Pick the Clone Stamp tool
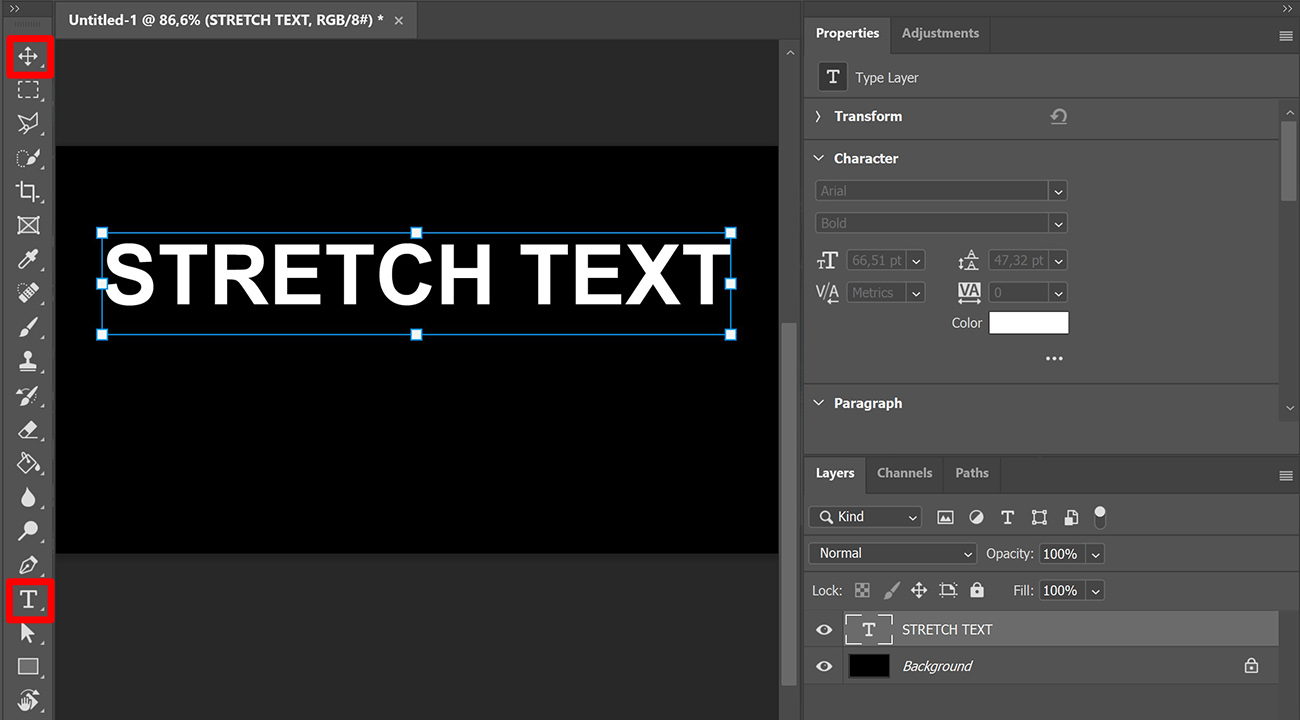Image resolution: width=1300 pixels, height=720 pixels. coord(28,361)
